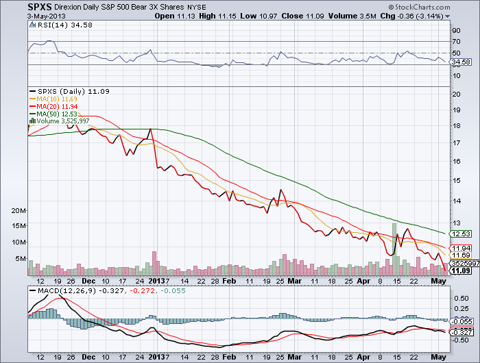The width and height of the screenshot is (480, 363).
Task: Click the tall pink volume bar at start of 2013
Action: [x=154, y=263]
